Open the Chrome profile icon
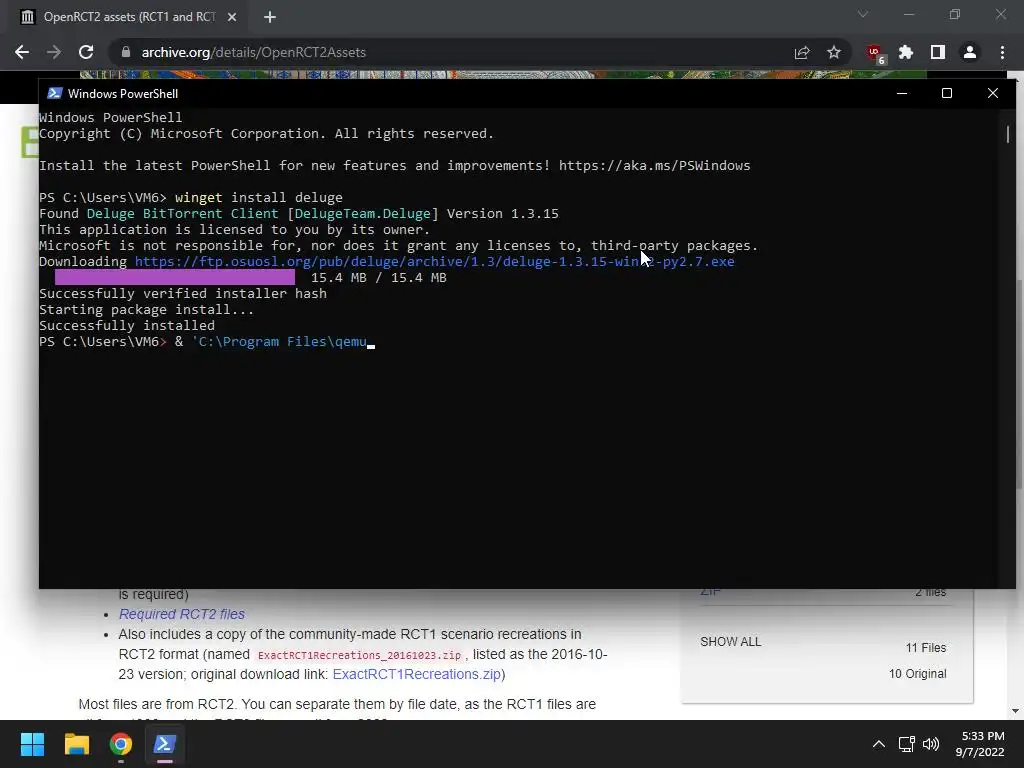 (970, 52)
